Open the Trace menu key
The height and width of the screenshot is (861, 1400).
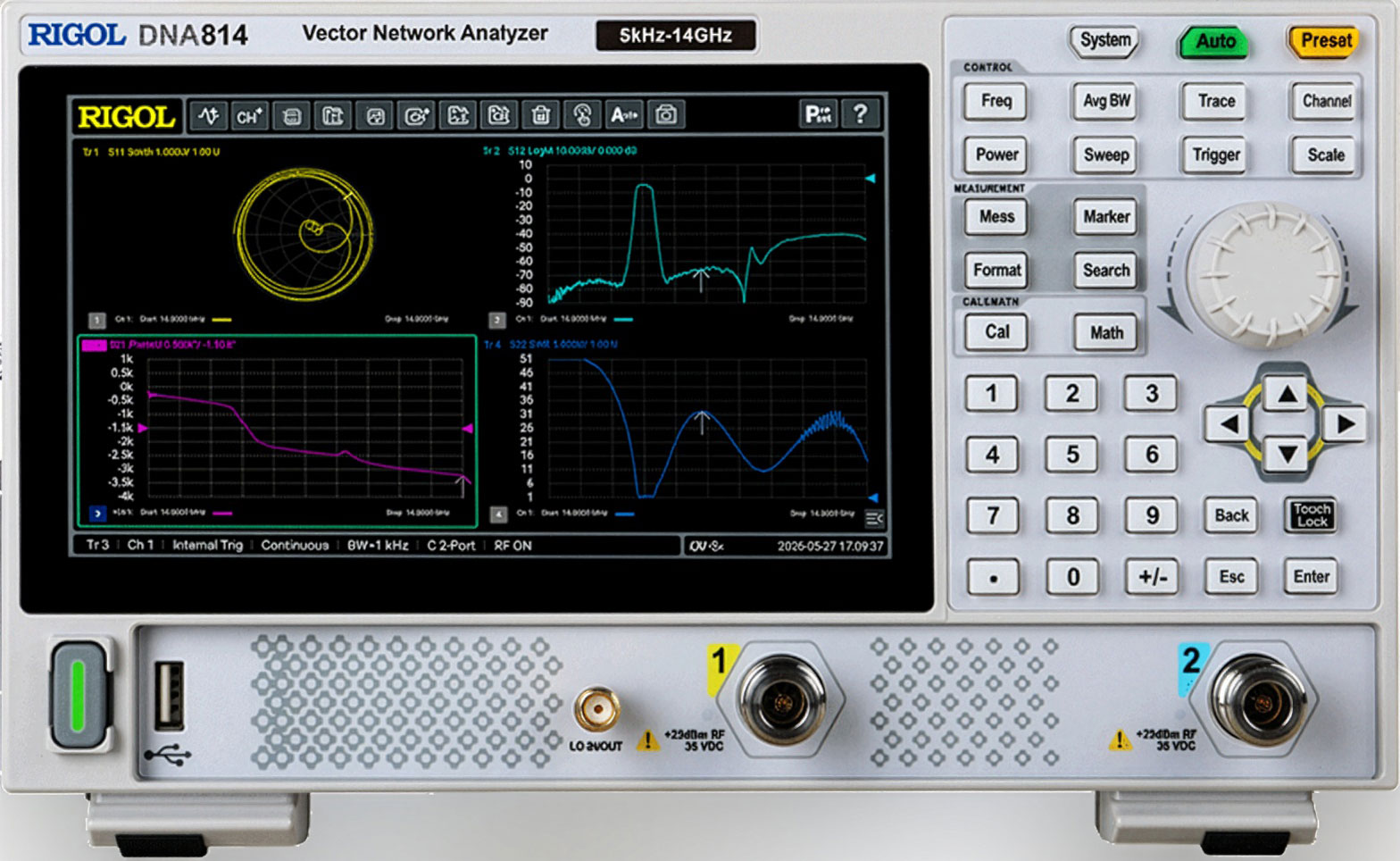1216,101
